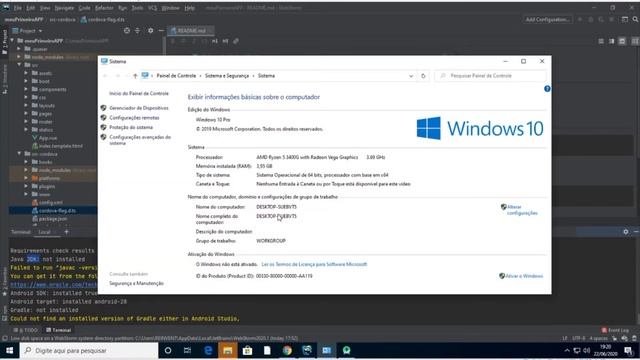
Task: Click the Pesquisar Painel de Controle search field
Action: coord(491,76)
